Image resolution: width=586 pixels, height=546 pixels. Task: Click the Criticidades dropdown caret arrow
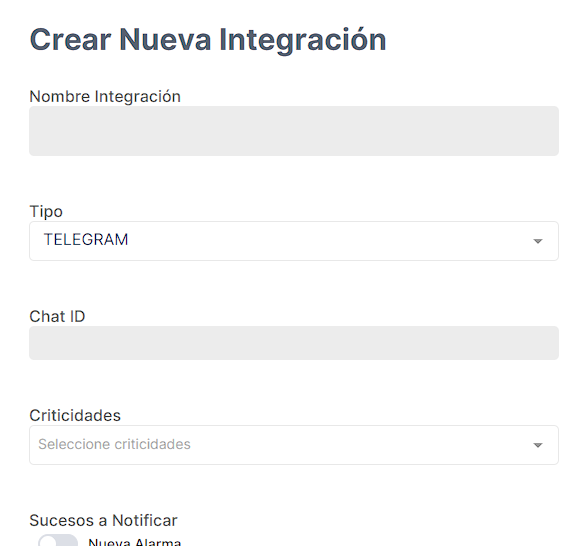[537, 445]
